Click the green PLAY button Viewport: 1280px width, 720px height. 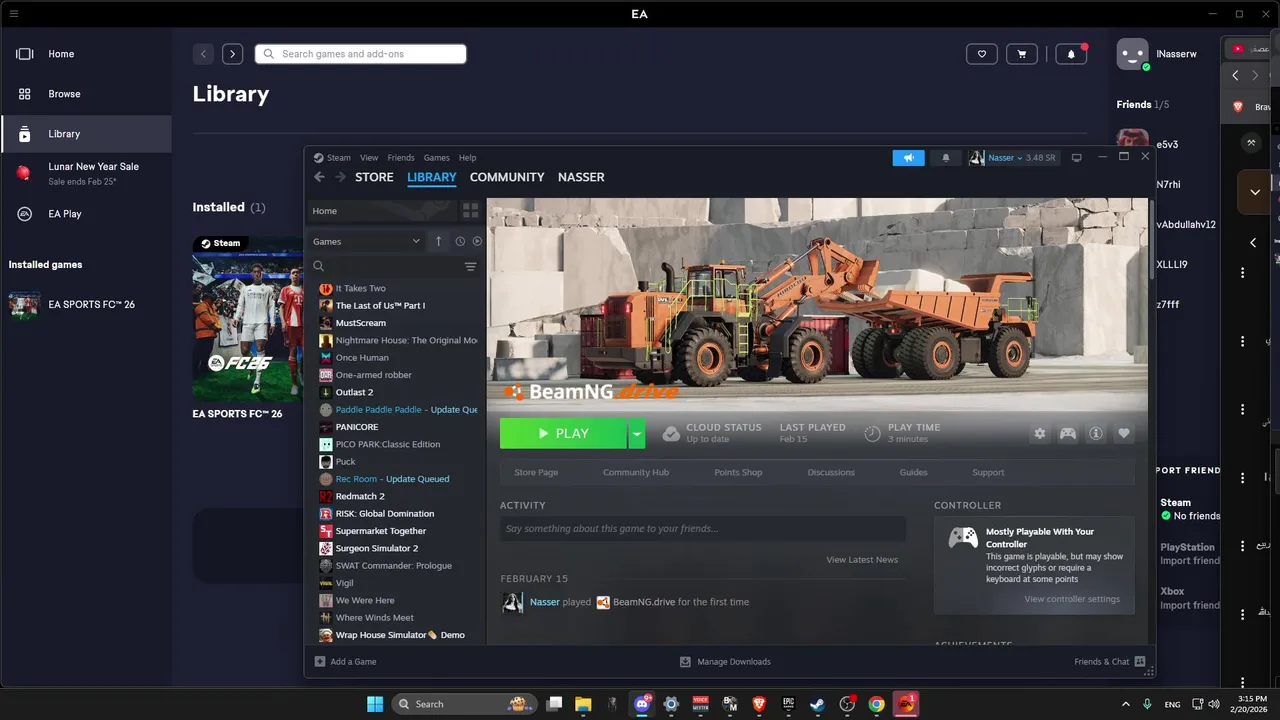tap(563, 433)
